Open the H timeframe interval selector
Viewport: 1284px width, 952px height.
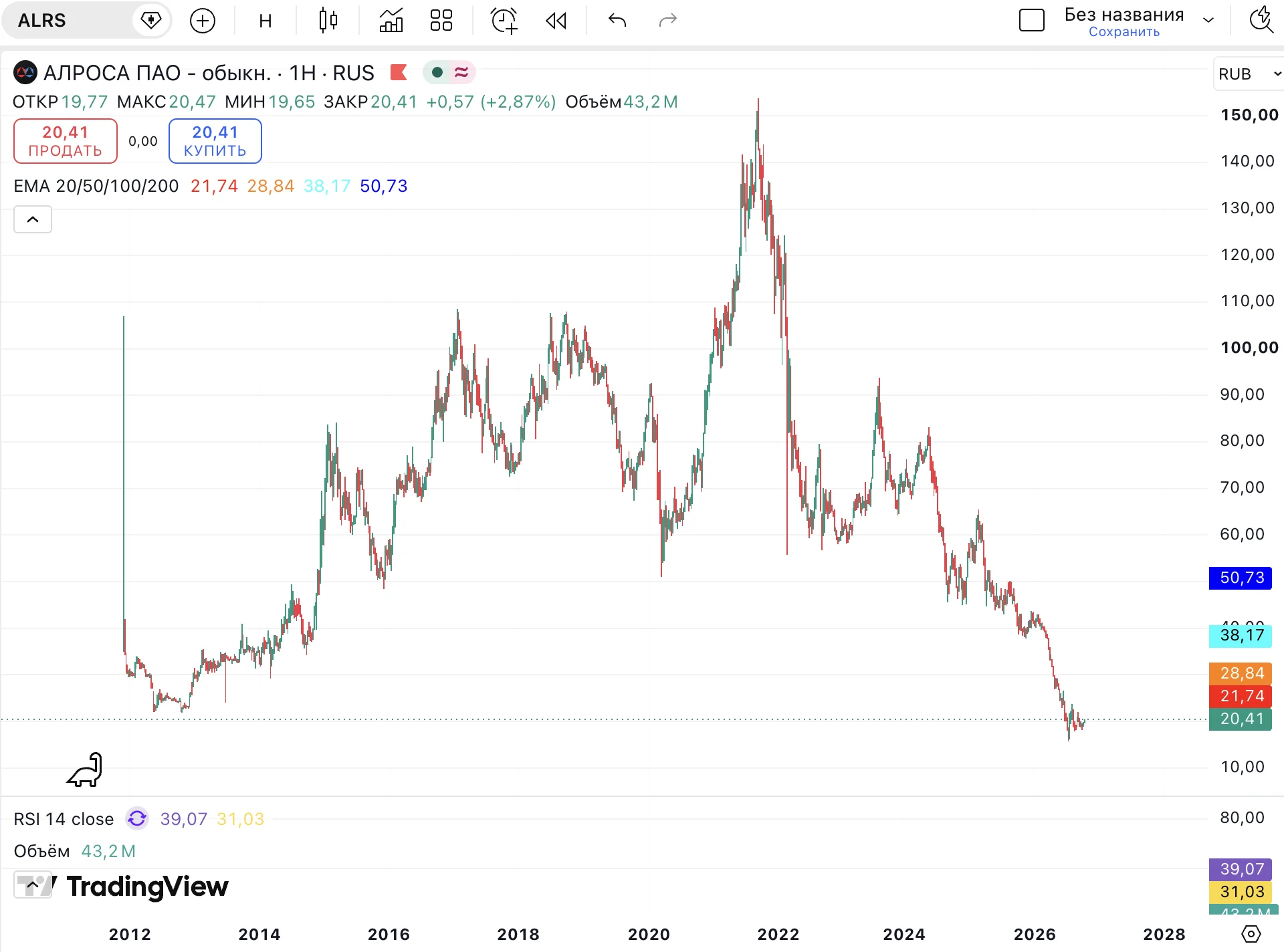tap(265, 21)
